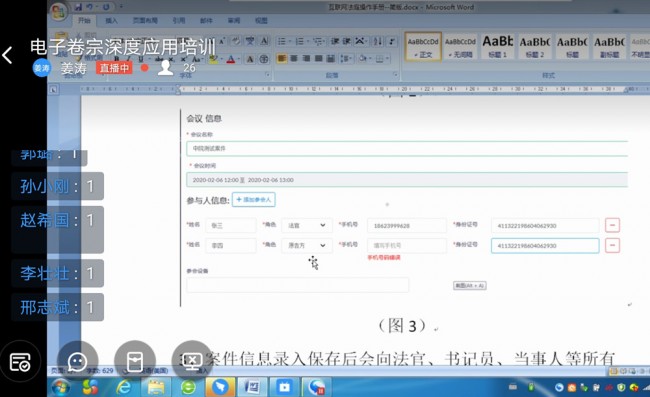
Task: Expand the line spacing dropdown in the ribbon
Action: [x=345, y=58]
